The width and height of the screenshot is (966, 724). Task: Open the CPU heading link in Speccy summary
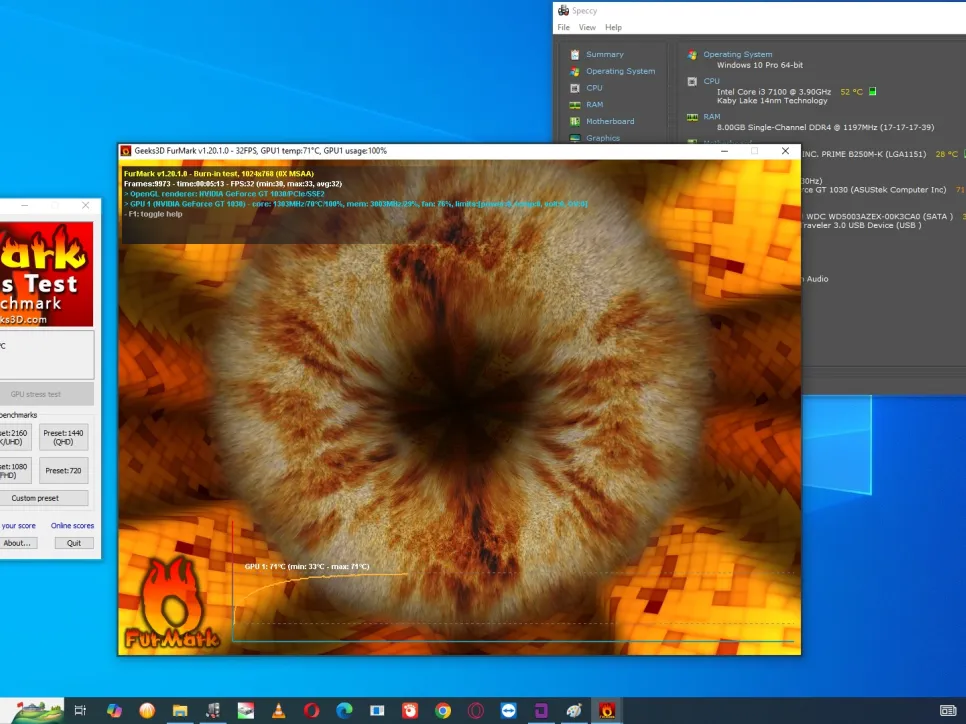[x=712, y=81]
